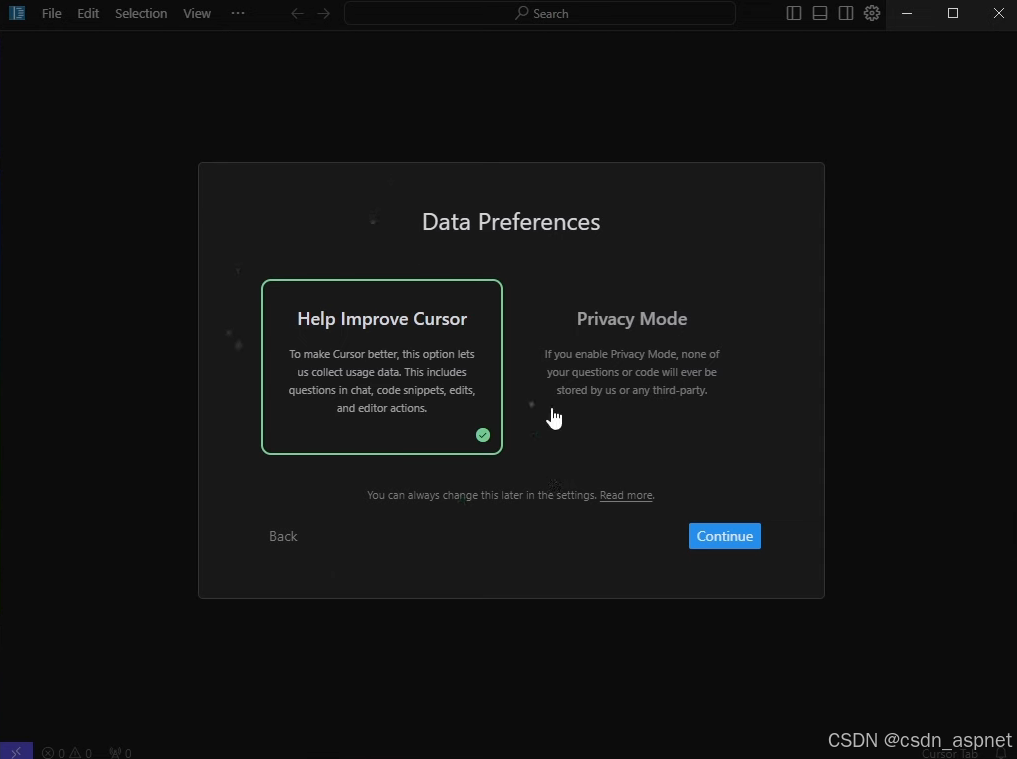Open the Selection menu
The image size is (1017, 759).
141,13
